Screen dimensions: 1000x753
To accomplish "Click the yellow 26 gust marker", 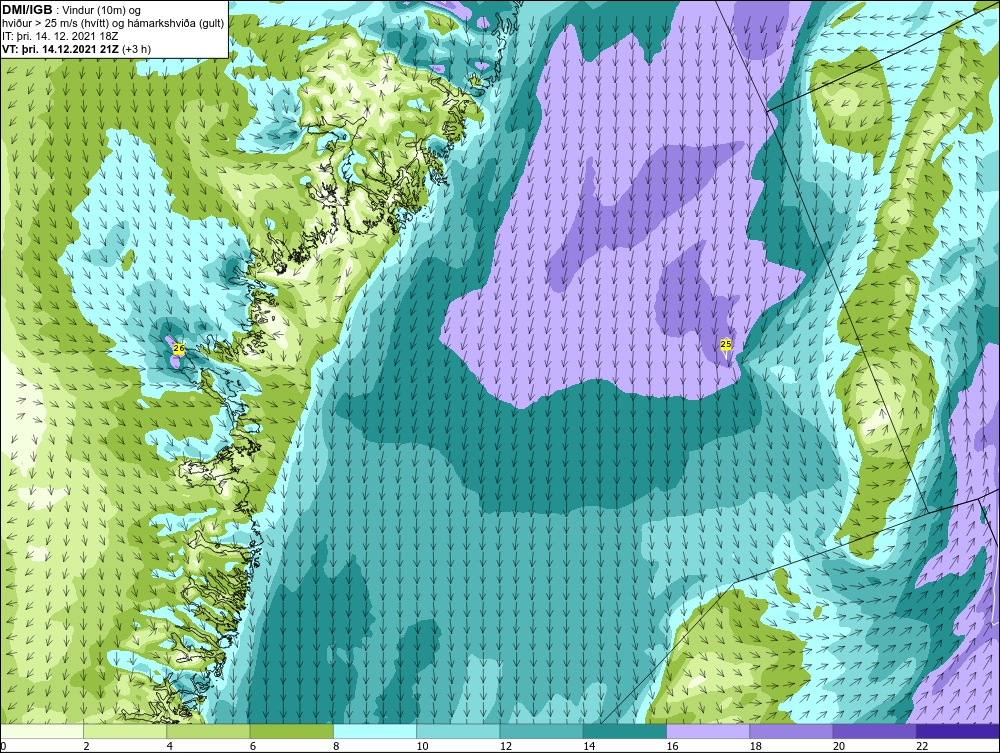I will point(179,348).
